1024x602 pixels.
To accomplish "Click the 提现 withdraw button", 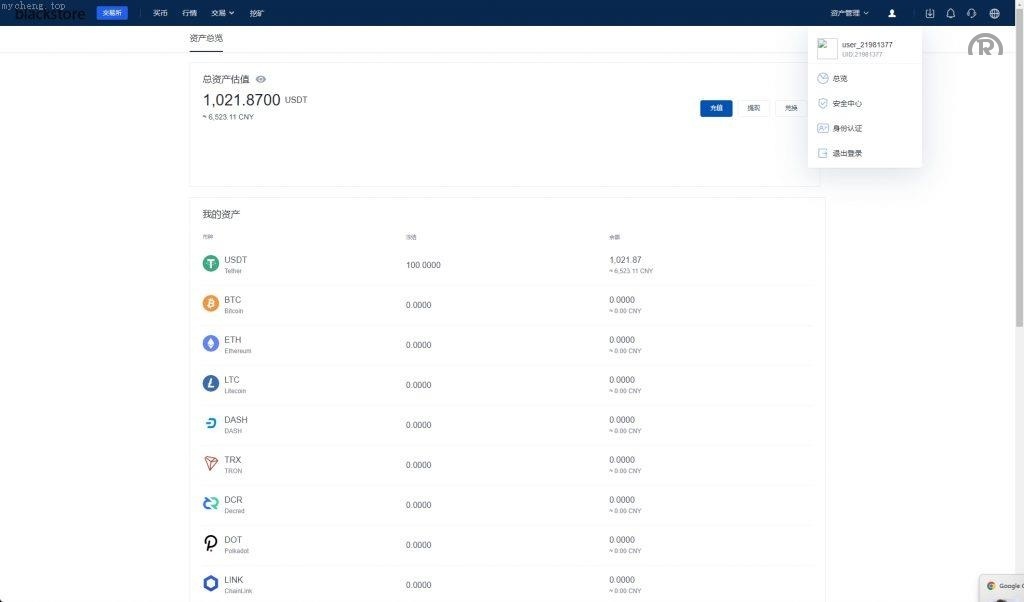I will (x=753, y=108).
